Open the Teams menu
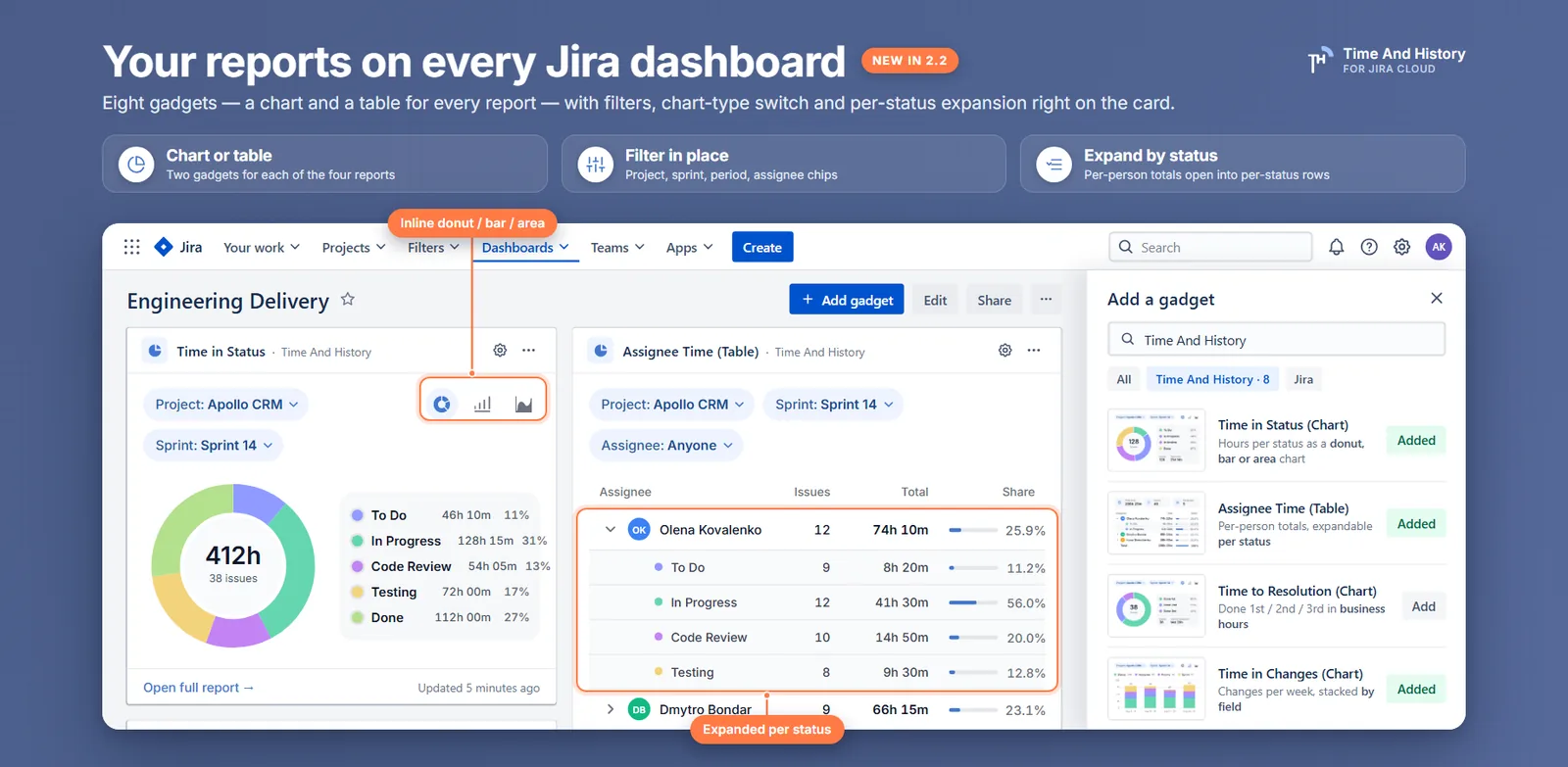Screen dimensions: 1568x767 617,248
